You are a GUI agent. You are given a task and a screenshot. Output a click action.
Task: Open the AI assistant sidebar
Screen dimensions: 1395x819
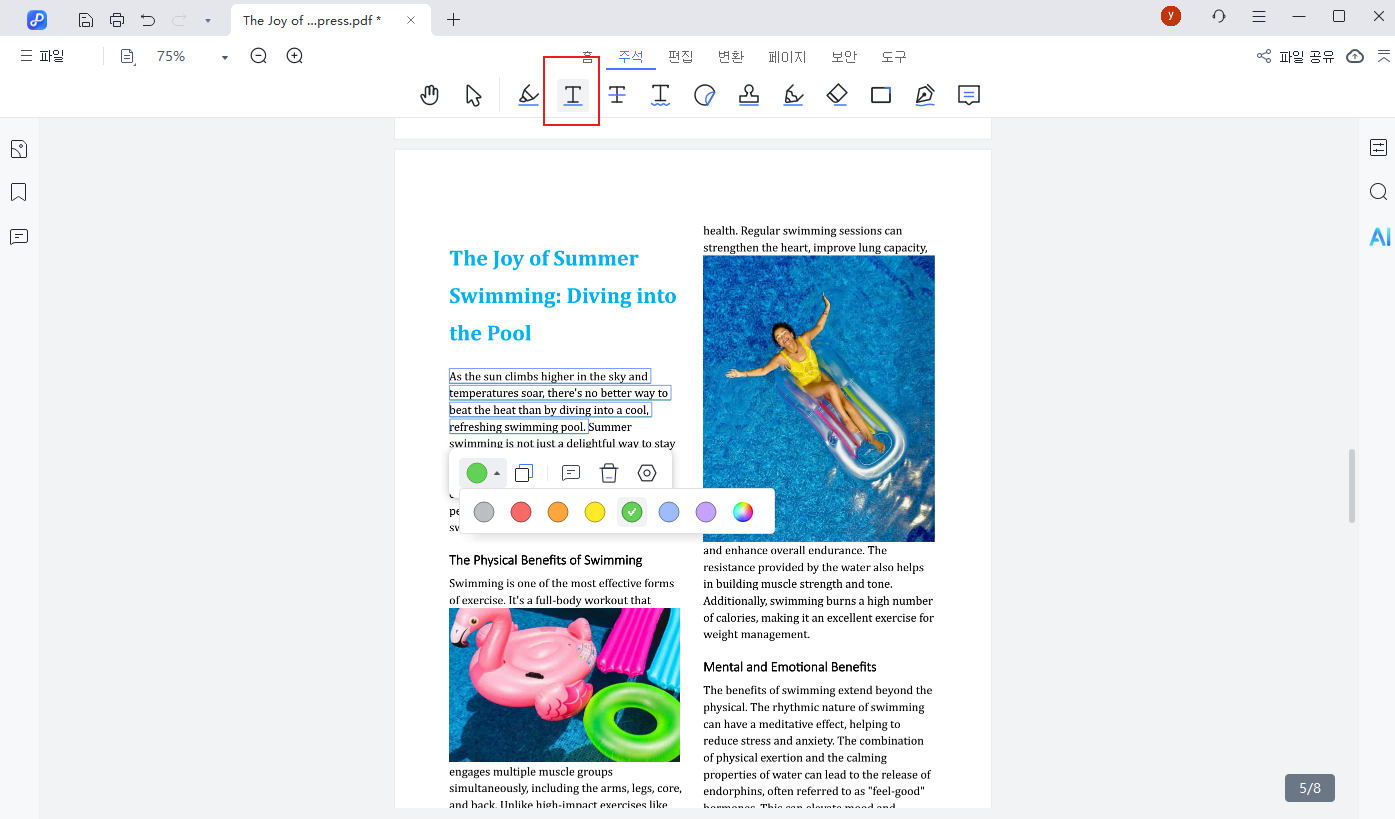tap(1379, 237)
